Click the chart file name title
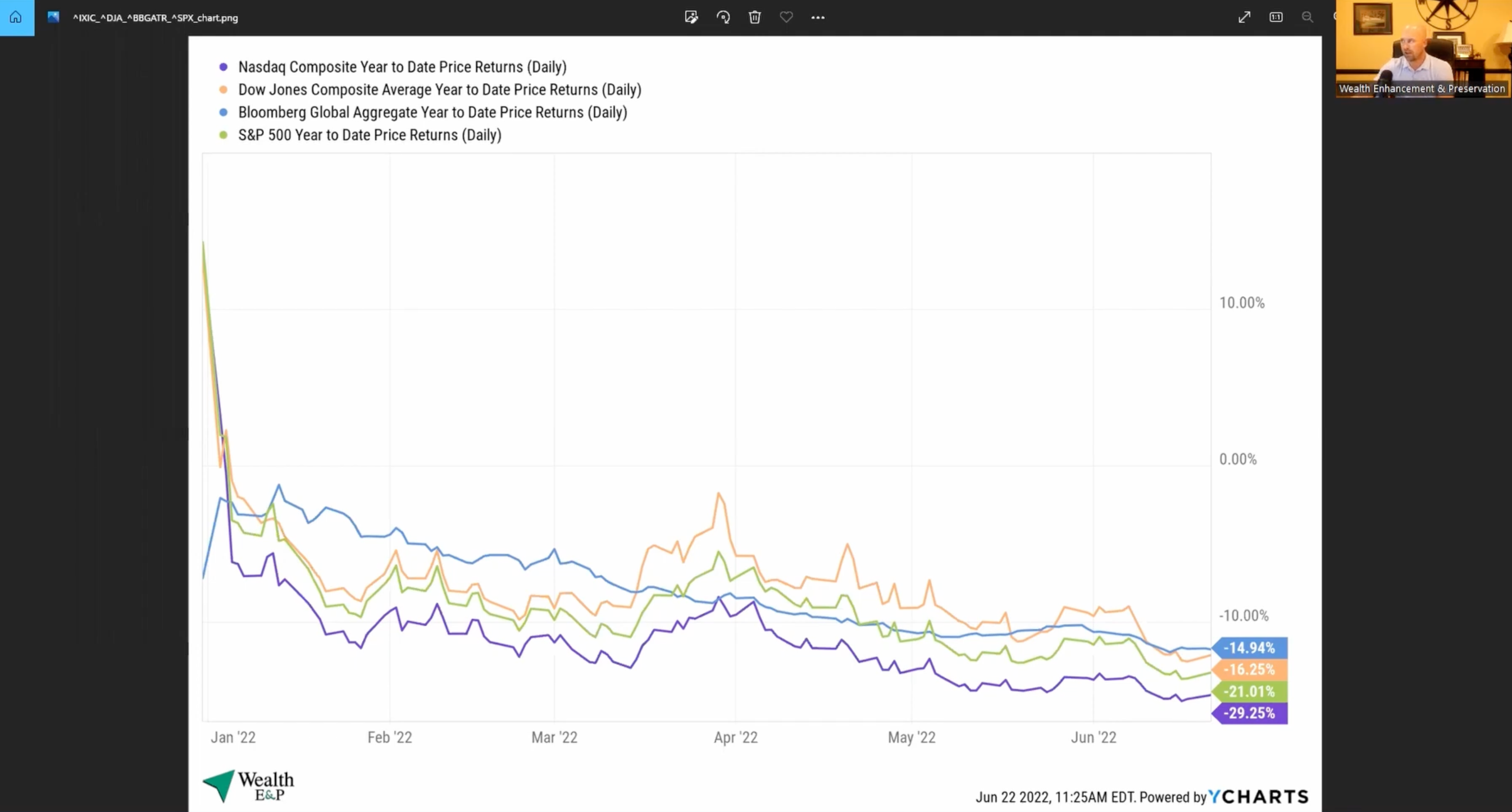This screenshot has height=812, width=1512. (156, 18)
